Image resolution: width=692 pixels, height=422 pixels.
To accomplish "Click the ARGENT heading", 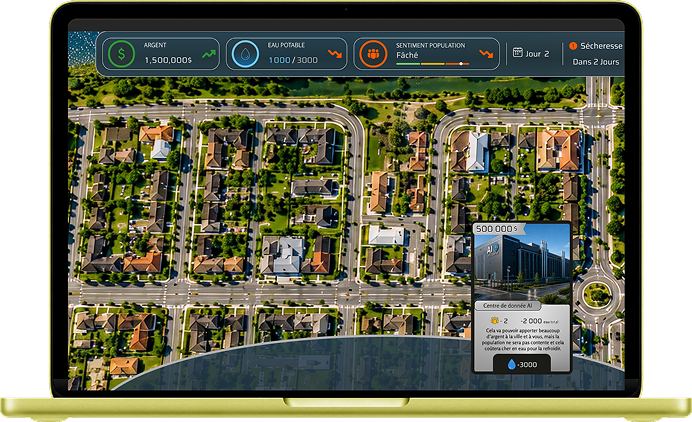I will coord(155,45).
